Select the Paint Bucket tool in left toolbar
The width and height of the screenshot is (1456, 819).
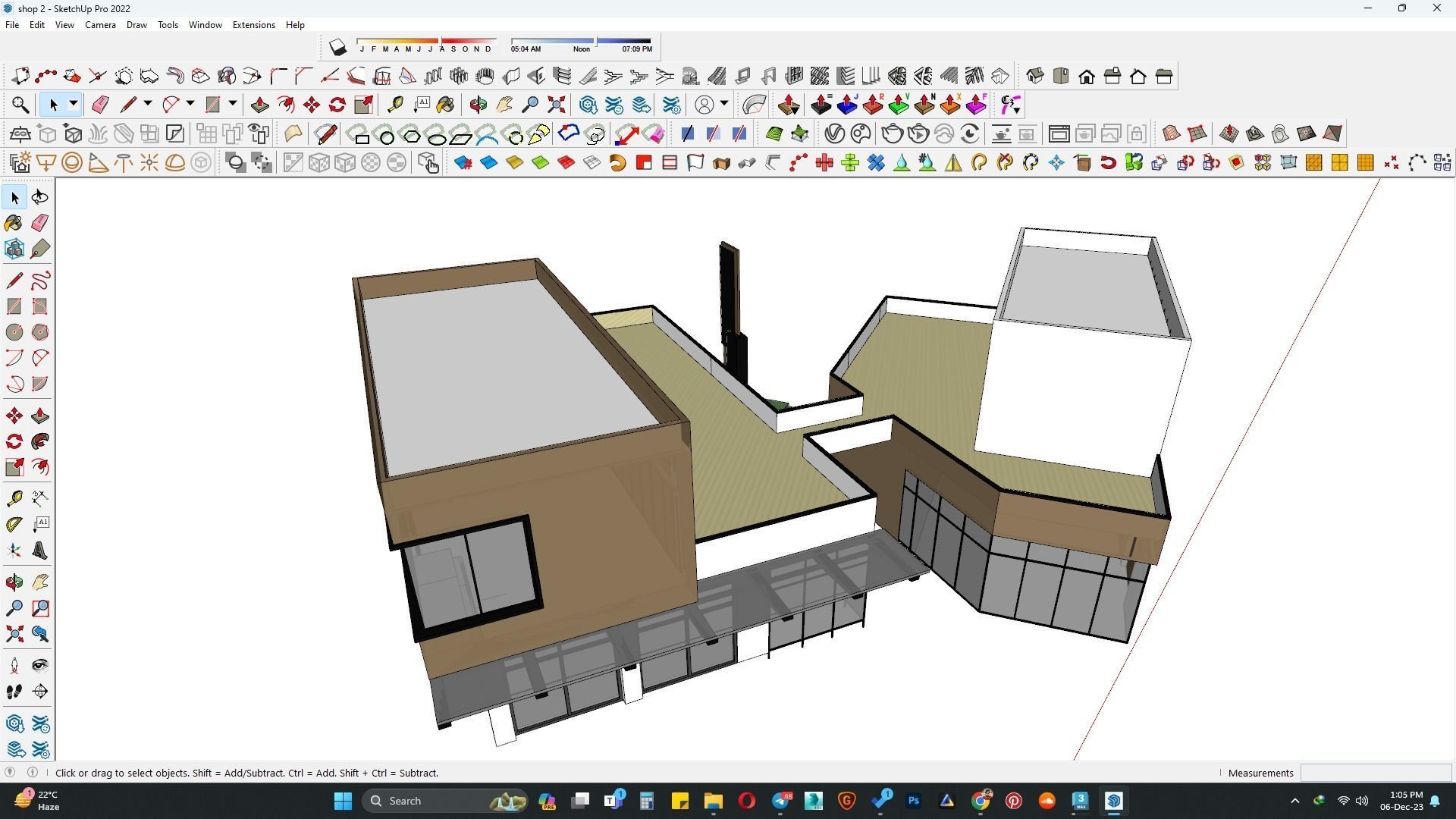point(14,223)
